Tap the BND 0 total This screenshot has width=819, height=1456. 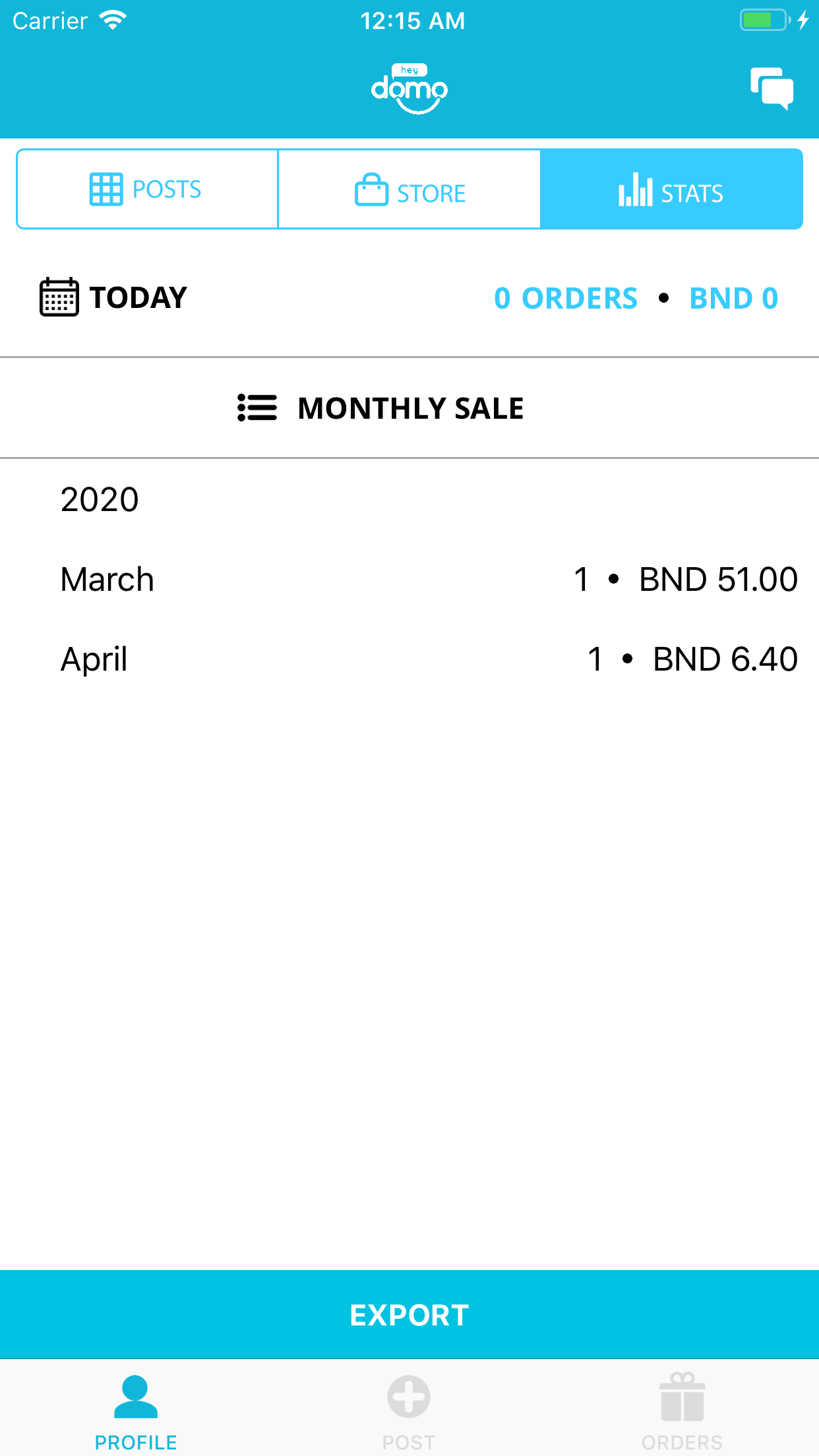(734, 298)
